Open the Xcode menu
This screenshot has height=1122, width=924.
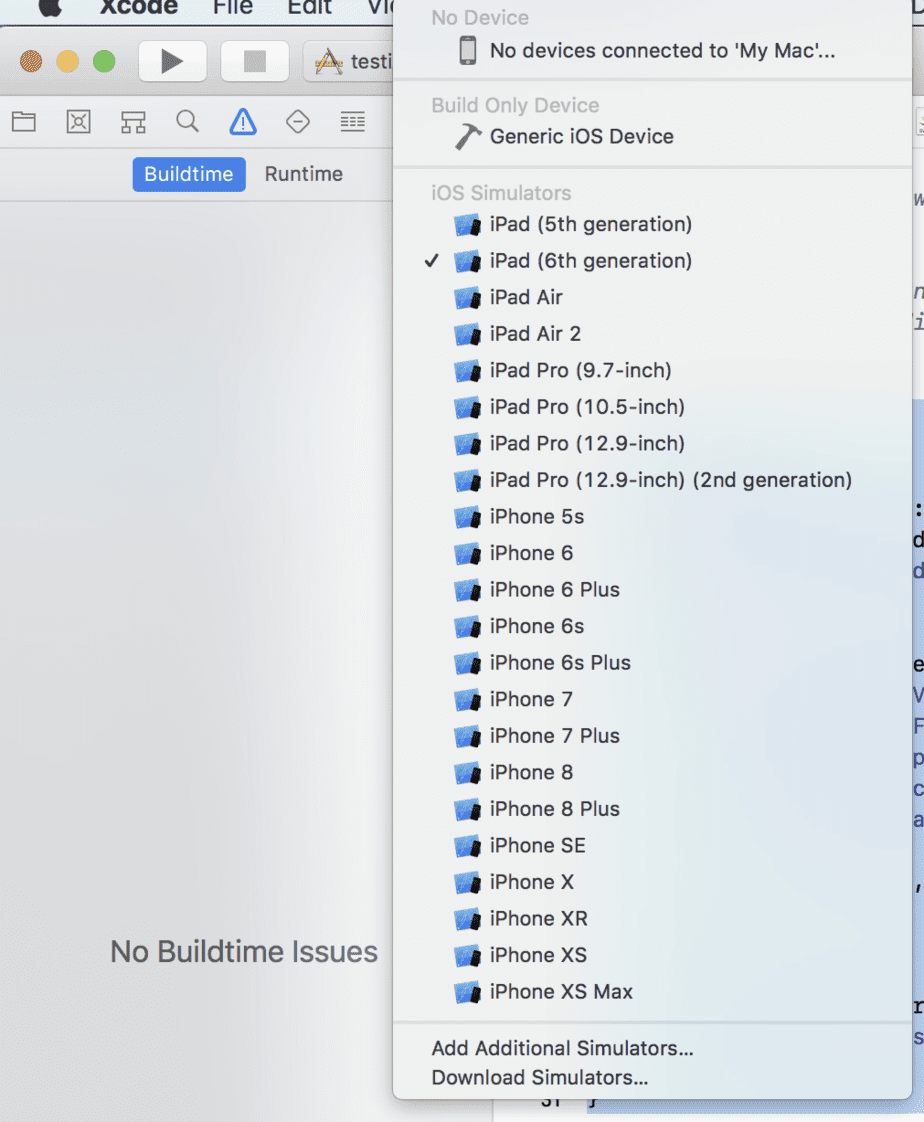coord(139,7)
